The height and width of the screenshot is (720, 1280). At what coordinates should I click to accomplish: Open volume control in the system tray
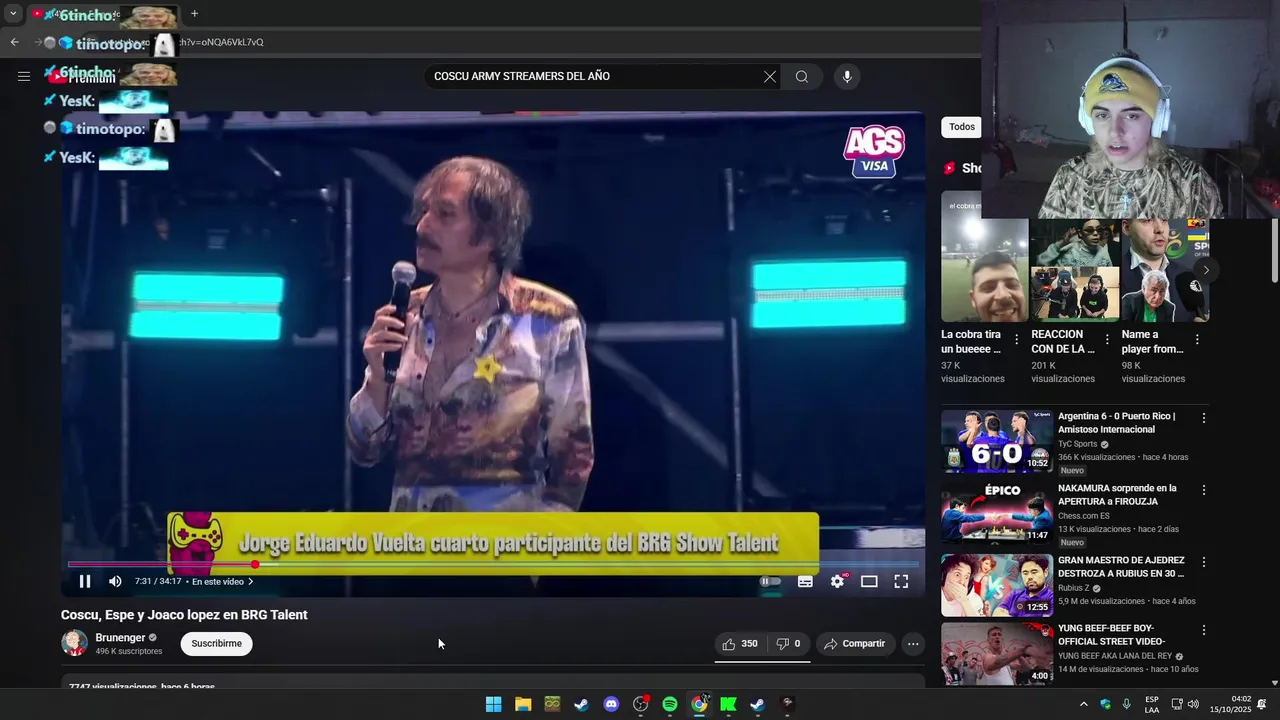(1193, 704)
